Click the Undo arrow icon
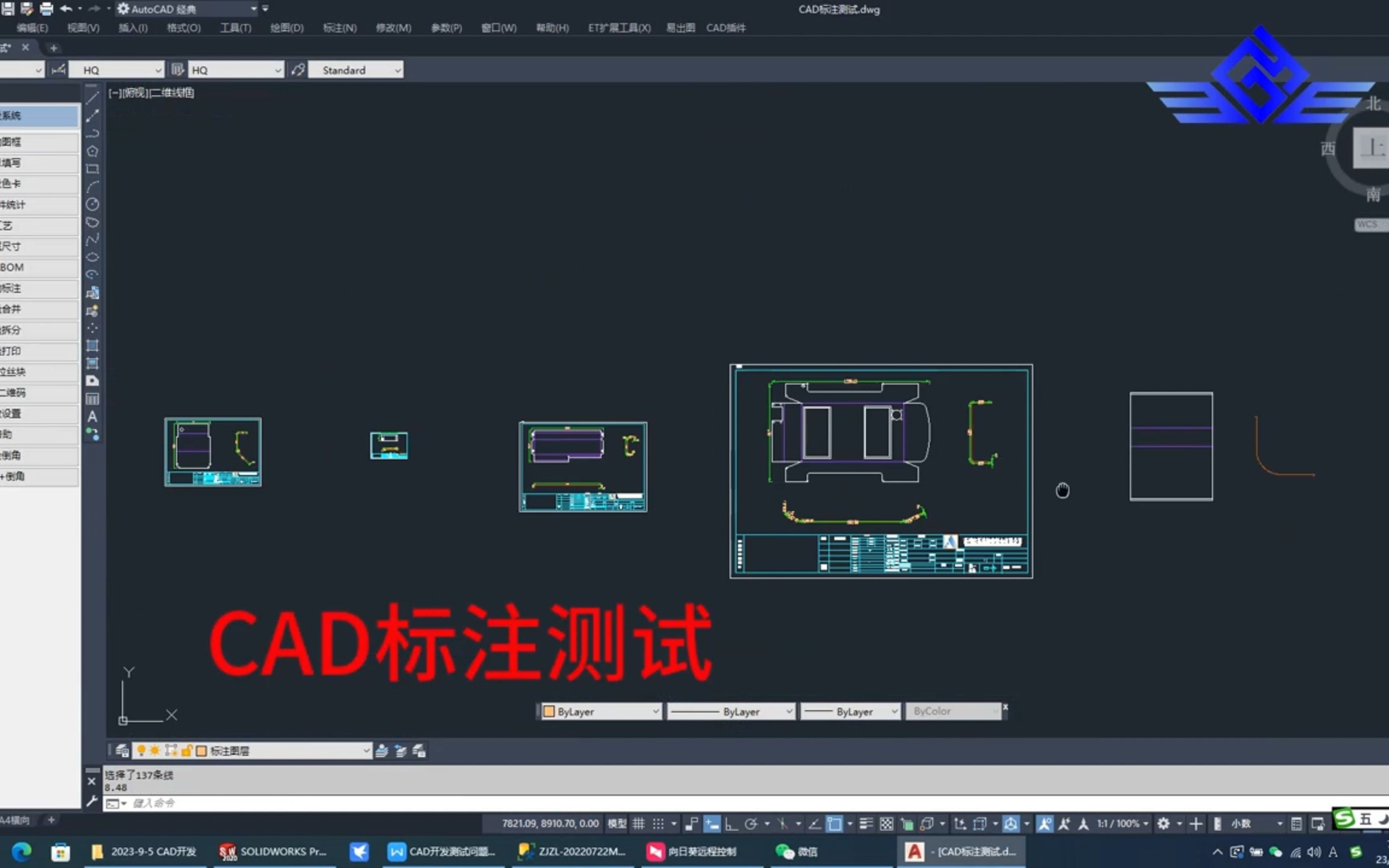Viewport: 1389px width, 868px height. point(66,8)
